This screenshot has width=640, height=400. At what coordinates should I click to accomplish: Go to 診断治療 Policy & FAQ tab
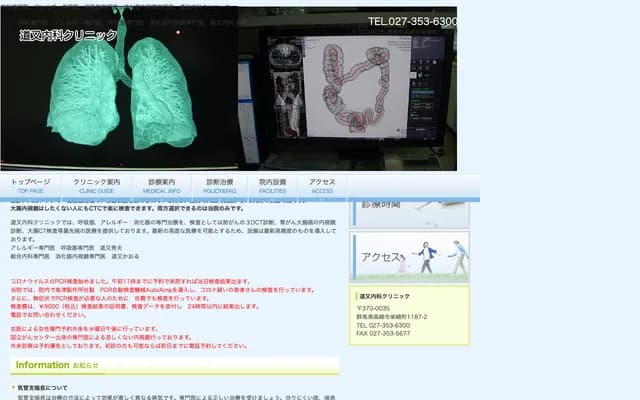click(x=220, y=186)
